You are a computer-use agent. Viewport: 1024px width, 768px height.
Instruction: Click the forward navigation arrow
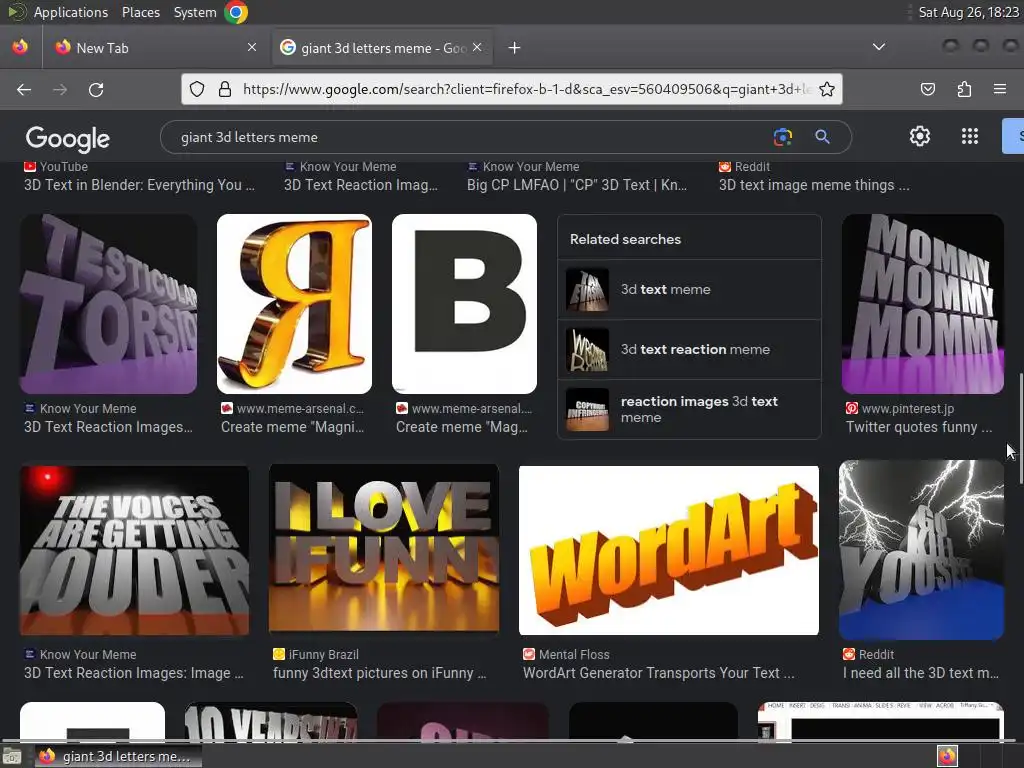tap(60, 89)
